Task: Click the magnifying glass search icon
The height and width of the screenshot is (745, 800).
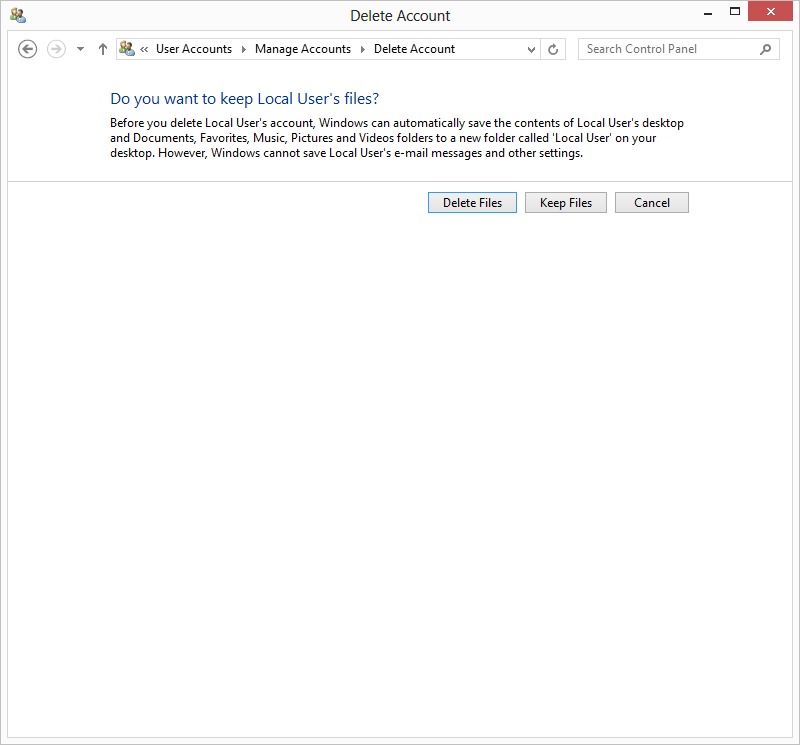Action: (766, 49)
